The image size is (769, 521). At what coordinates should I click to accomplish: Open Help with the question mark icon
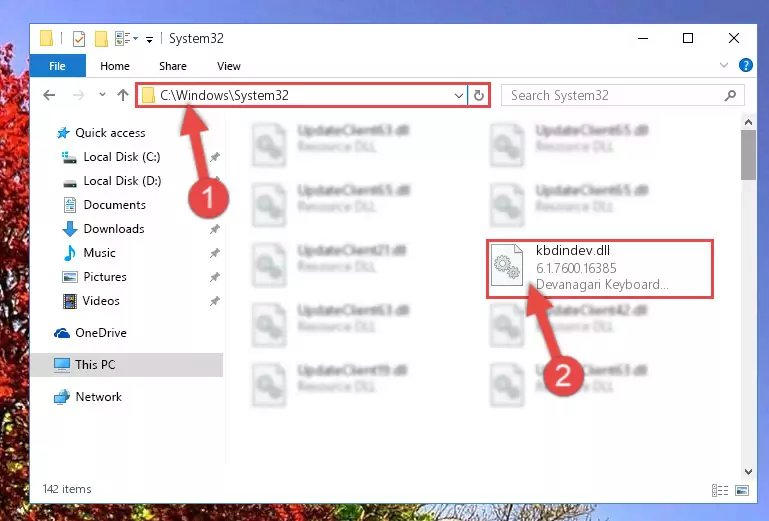pyautogui.click(x=745, y=65)
